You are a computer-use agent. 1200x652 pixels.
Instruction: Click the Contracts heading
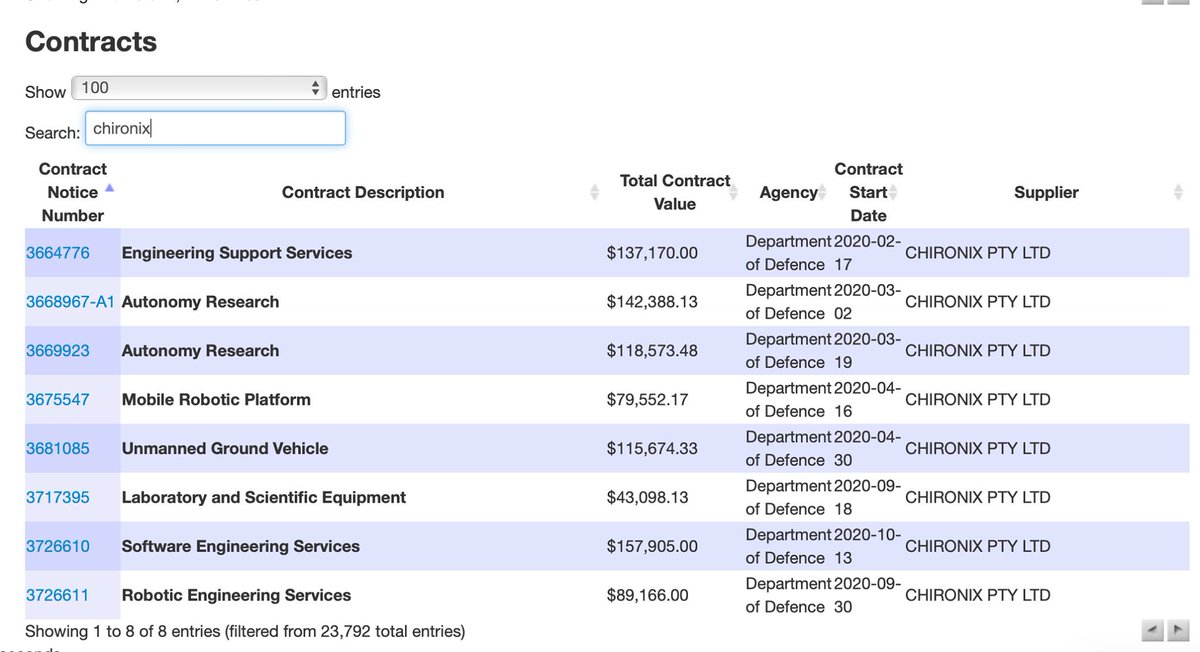coord(91,42)
